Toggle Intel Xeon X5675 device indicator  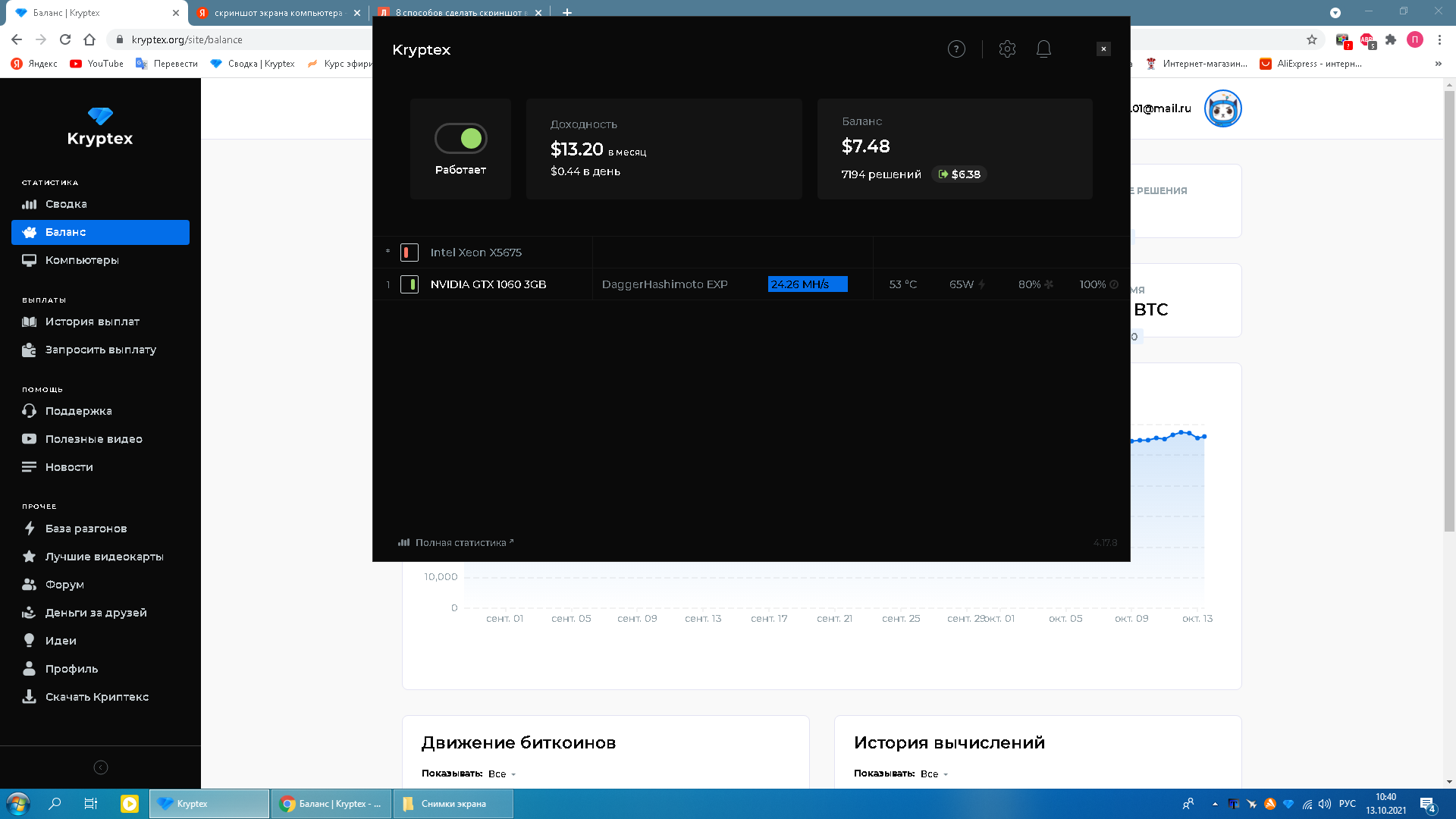(x=409, y=253)
